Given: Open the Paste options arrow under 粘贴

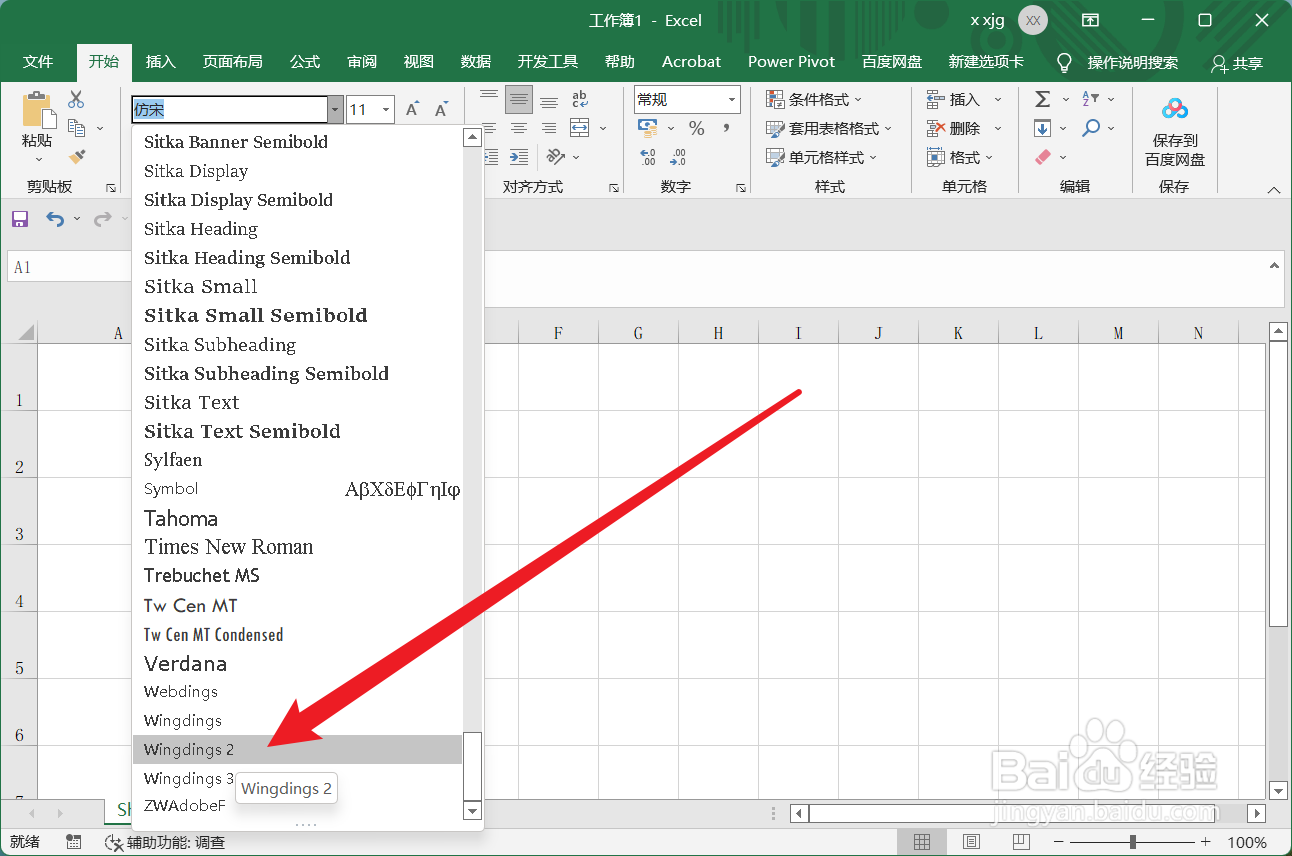Looking at the screenshot, I should [x=38, y=159].
